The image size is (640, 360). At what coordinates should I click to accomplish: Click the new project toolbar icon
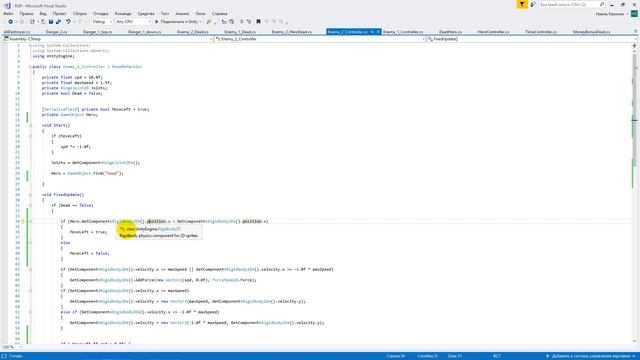click(32, 22)
